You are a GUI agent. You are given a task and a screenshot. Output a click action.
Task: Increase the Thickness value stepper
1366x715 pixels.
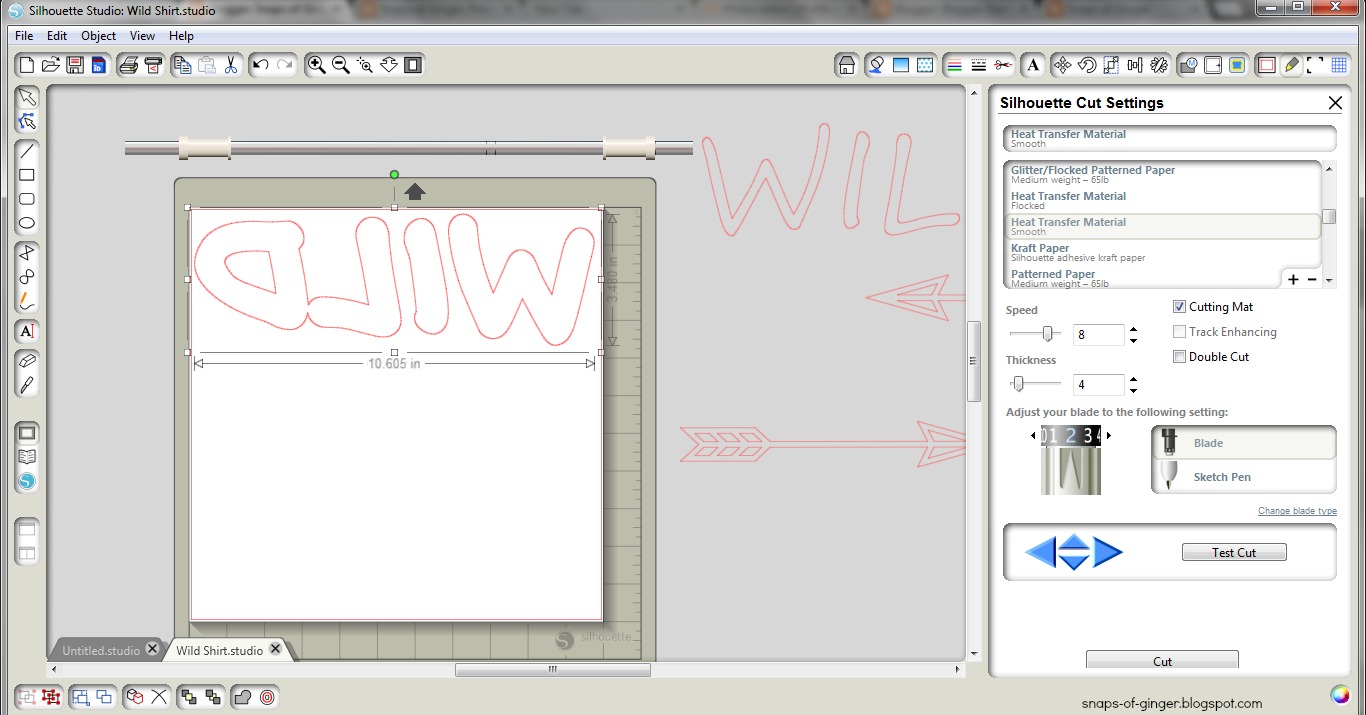(x=1133, y=379)
